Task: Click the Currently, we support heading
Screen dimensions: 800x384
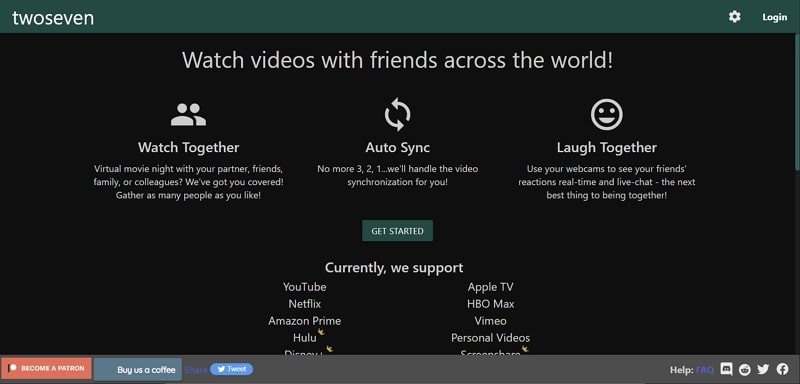Action: [x=394, y=268]
